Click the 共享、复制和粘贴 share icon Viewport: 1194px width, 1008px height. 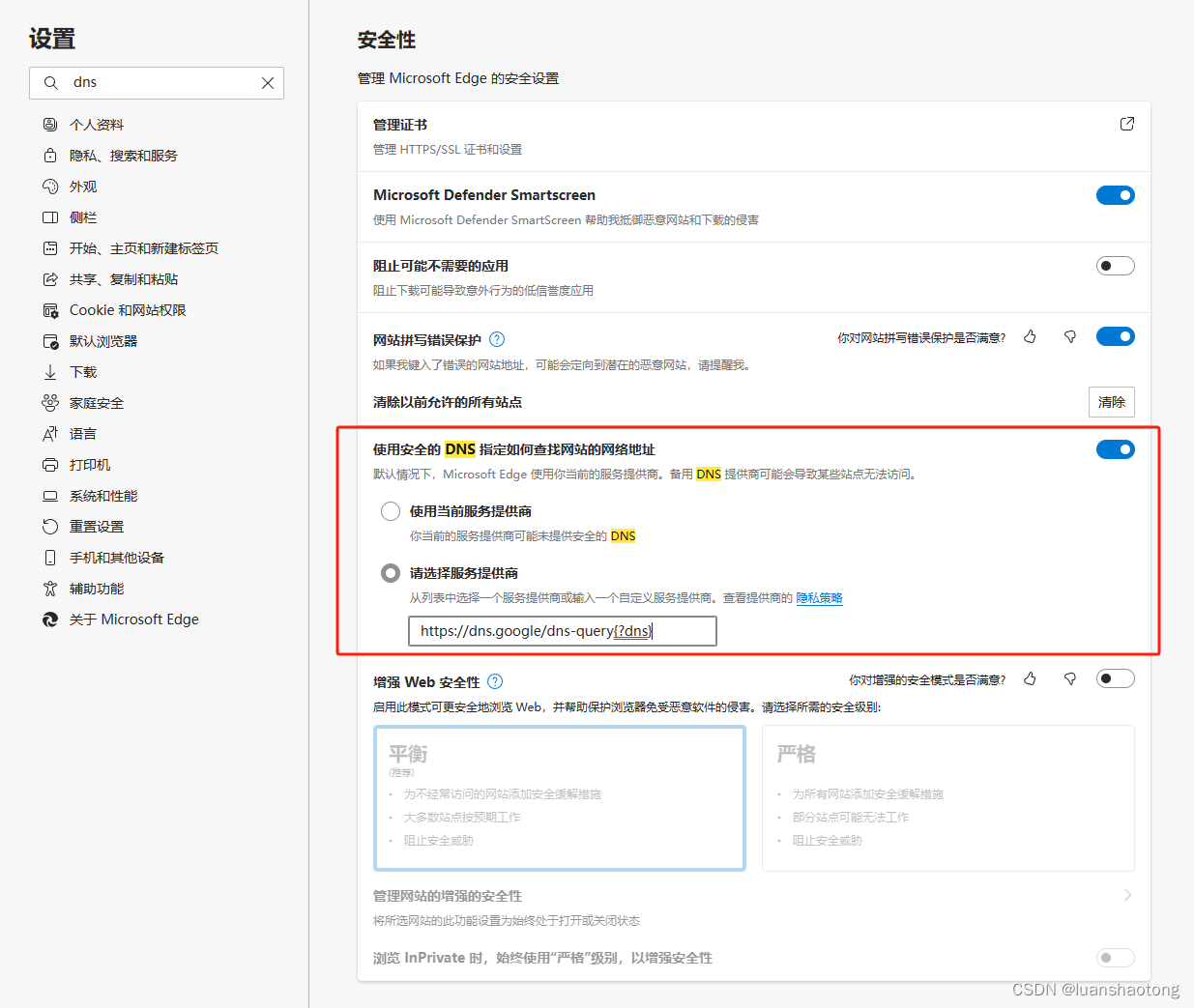click(50, 279)
